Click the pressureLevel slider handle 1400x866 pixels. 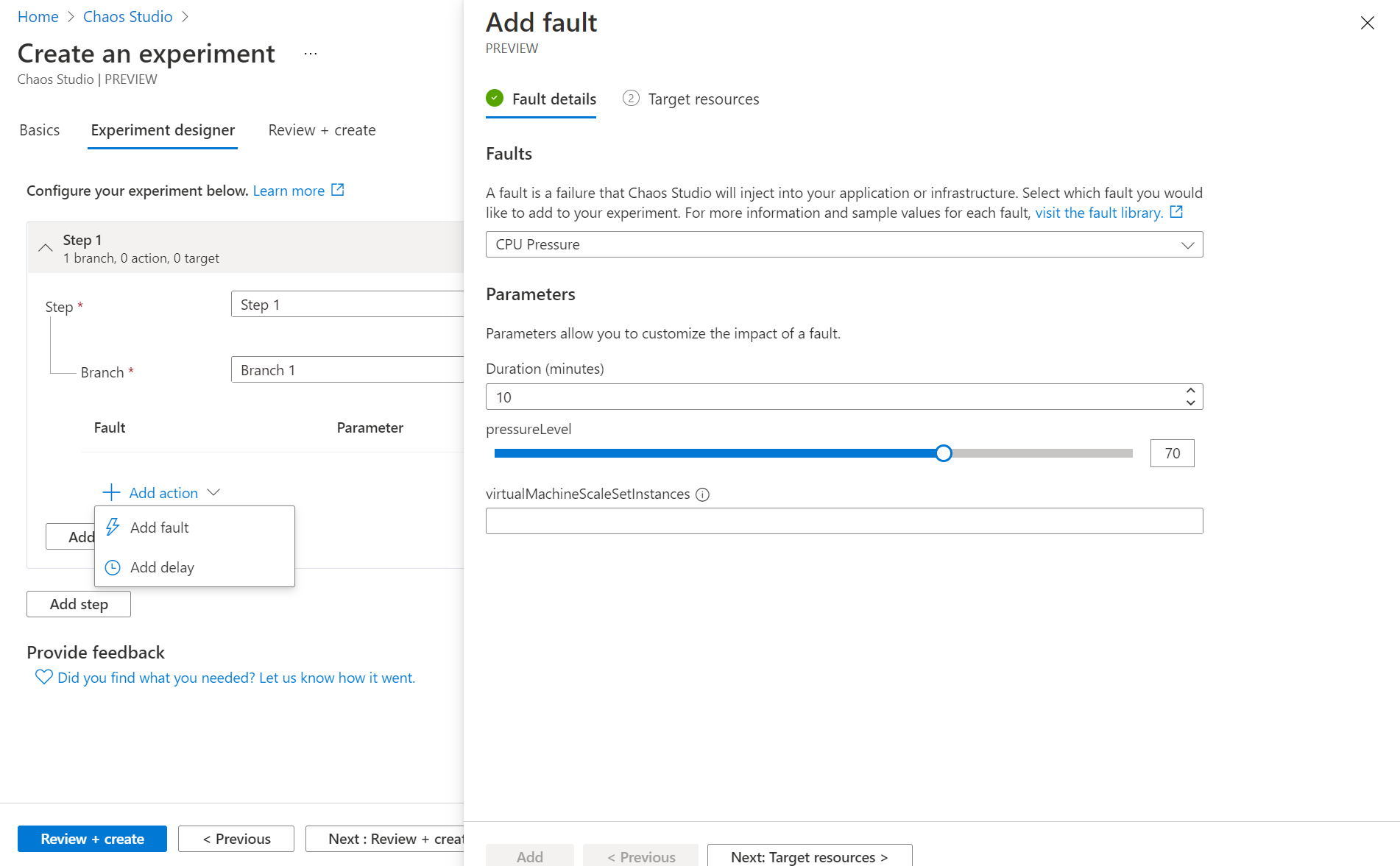pyautogui.click(x=943, y=453)
